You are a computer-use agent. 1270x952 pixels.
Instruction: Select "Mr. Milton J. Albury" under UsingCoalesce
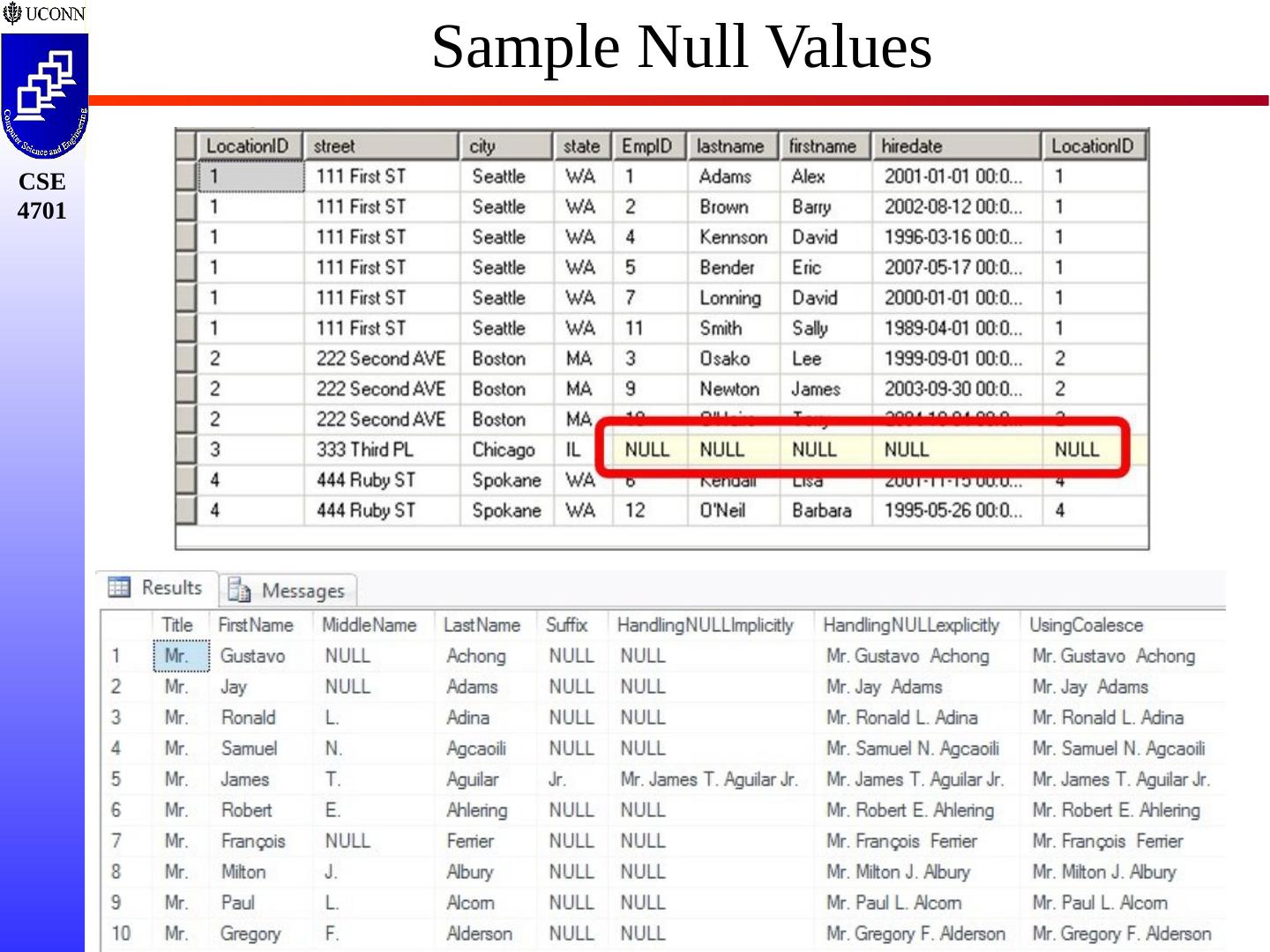coord(1124,872)
